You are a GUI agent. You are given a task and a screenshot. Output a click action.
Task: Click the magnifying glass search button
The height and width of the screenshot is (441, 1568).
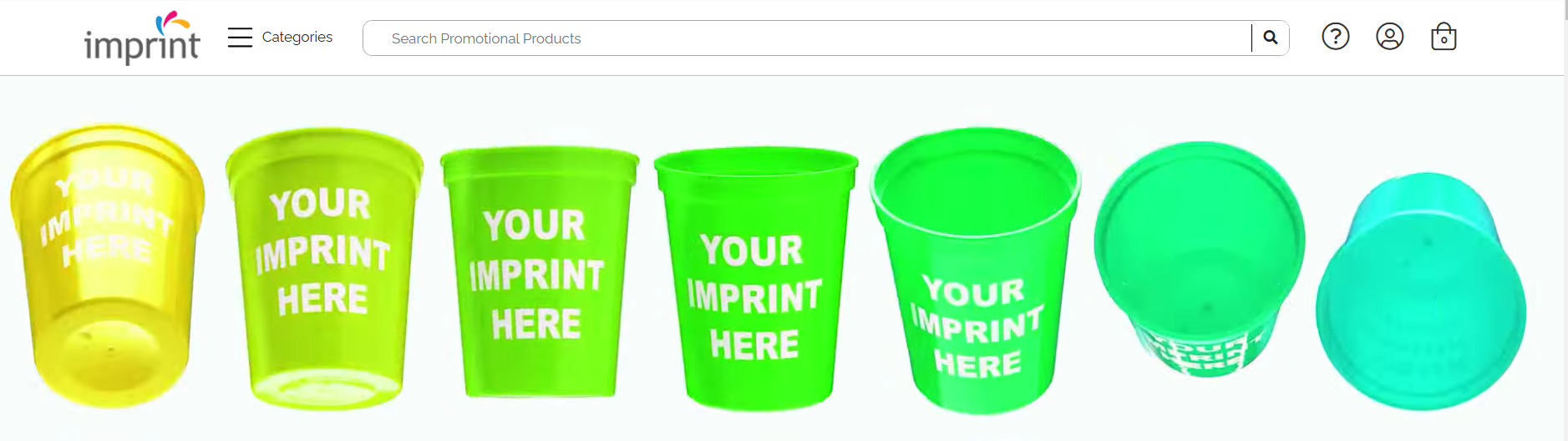[1271, 38]
